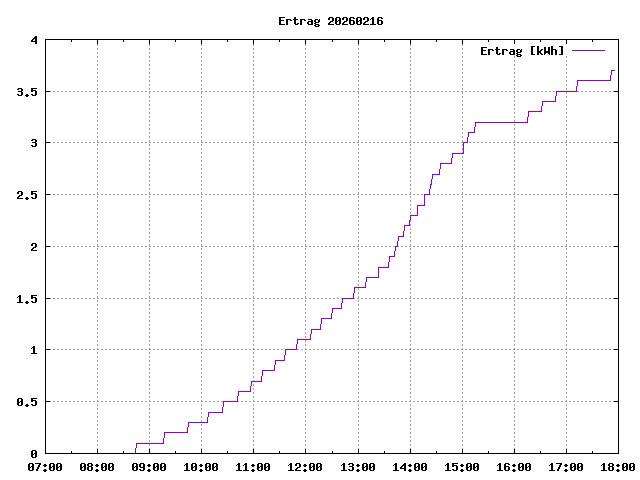Select the 16:00 x-axis tick label
Image resolution: width=640 pixels, height=480 pixels.
513,467
